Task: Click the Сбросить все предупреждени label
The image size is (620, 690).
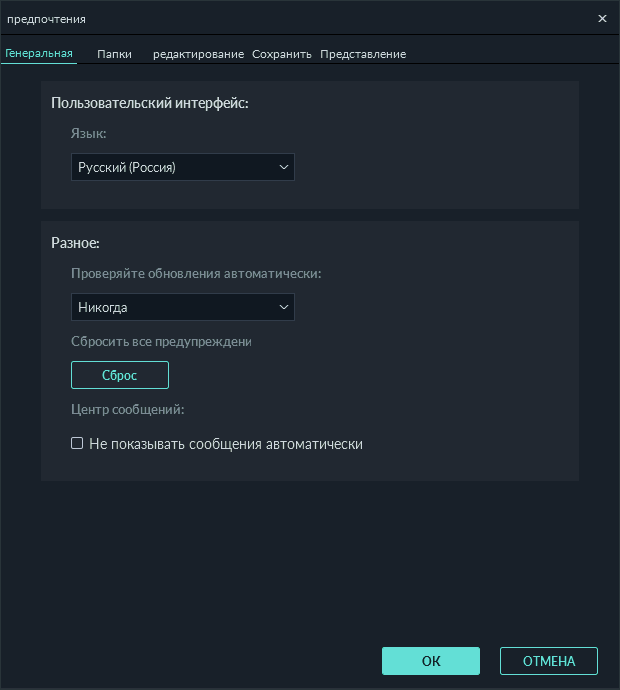Action: tap(161, 341)
